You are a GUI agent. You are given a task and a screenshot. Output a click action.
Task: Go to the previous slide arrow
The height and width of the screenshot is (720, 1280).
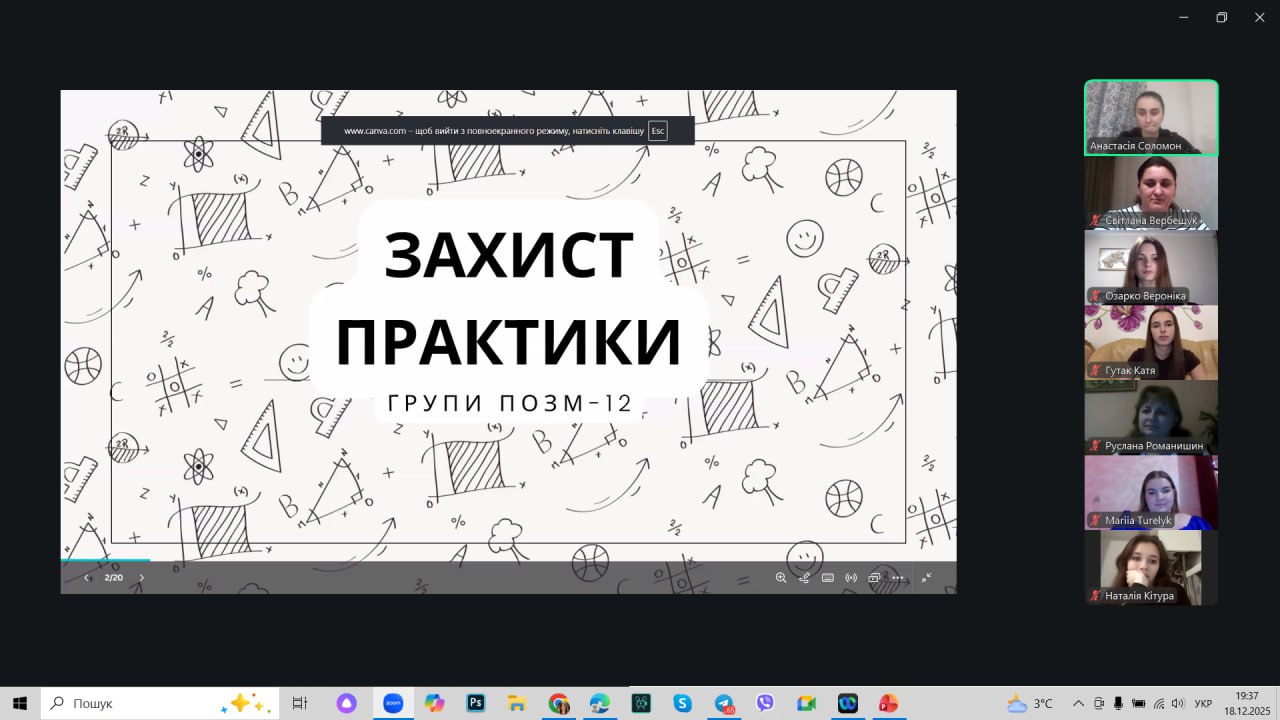87,578
